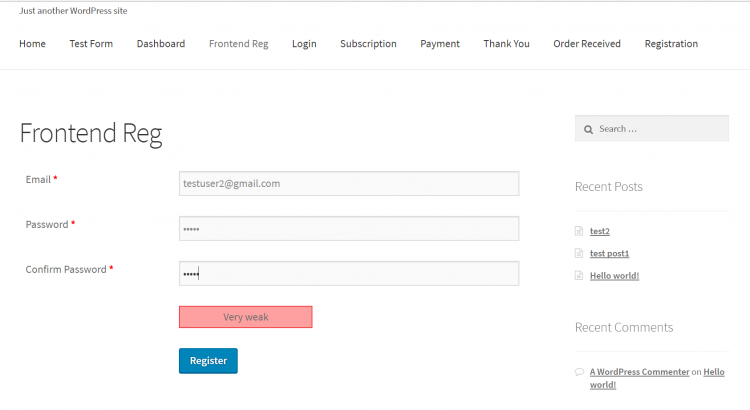
Task: Click the Email input field
Action: (349, 184)
